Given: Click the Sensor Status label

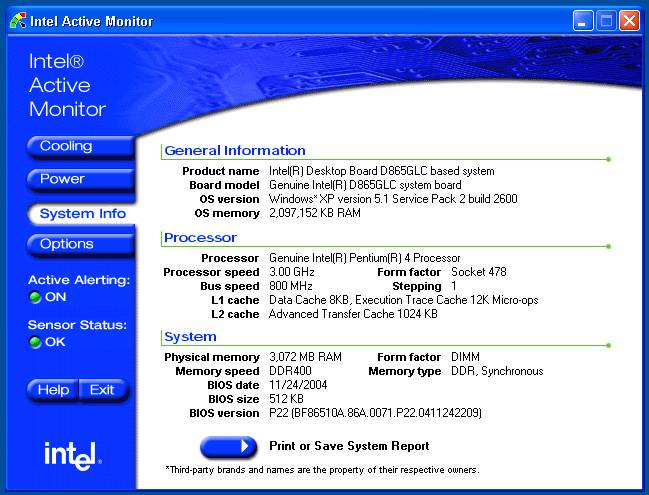Looking at the screenshot, I should click(x=77, y=325).
